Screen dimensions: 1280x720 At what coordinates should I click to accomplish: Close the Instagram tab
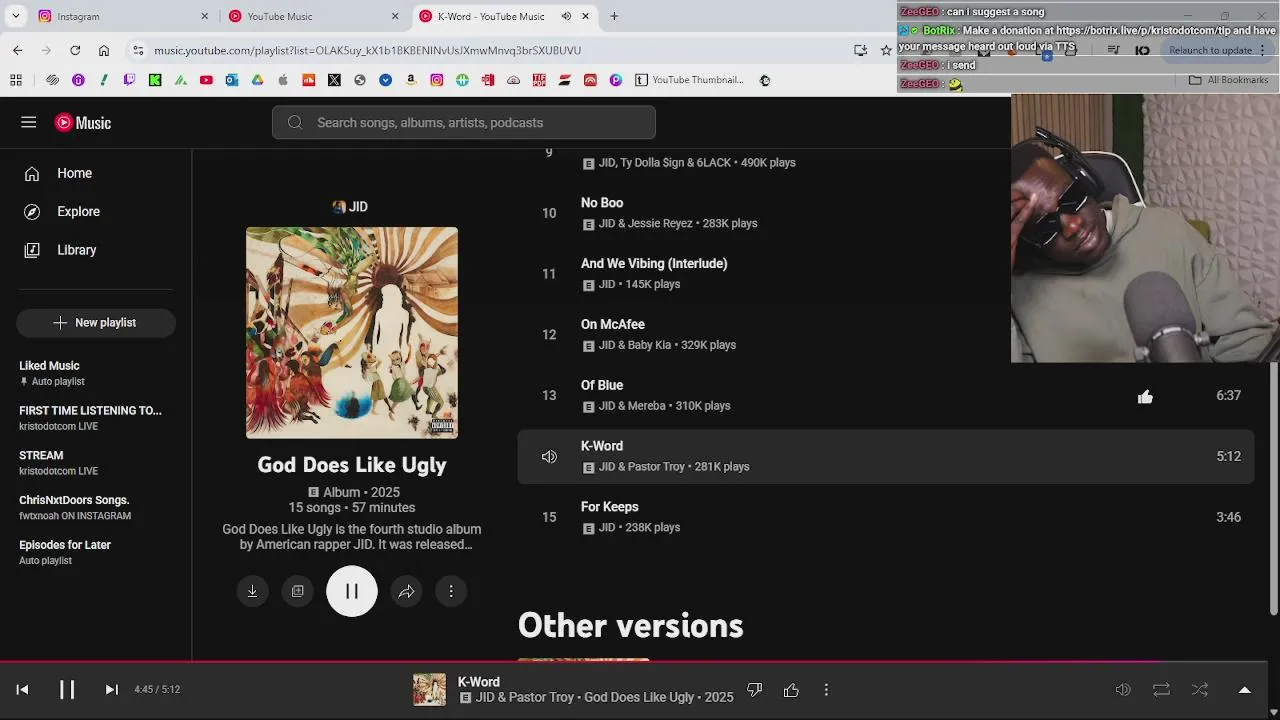205,16
